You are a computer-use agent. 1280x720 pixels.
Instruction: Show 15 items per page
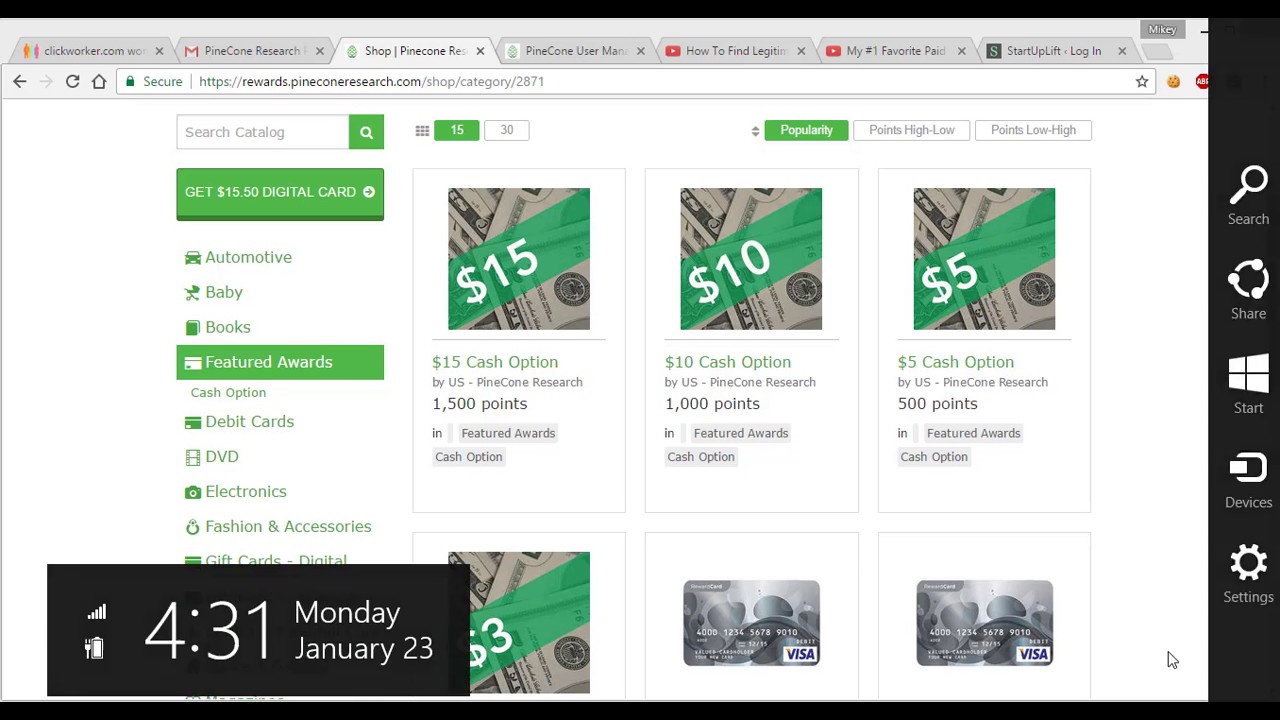pos(457,130)
